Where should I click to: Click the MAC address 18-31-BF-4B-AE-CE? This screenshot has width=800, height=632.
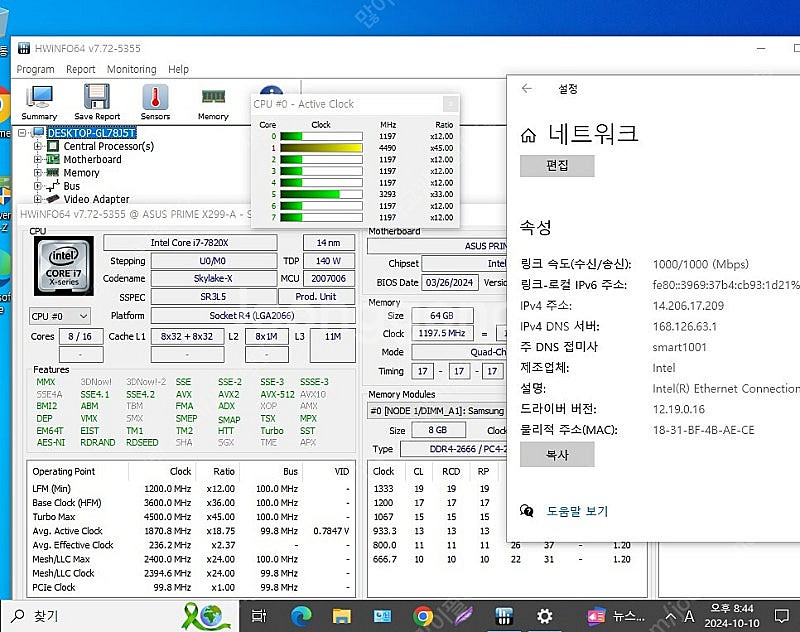[x=704, y=430]
